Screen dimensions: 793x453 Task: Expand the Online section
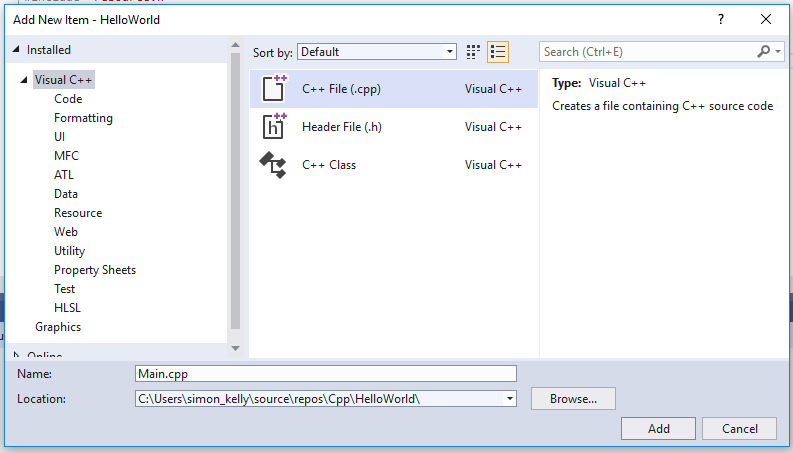point(16,355)
